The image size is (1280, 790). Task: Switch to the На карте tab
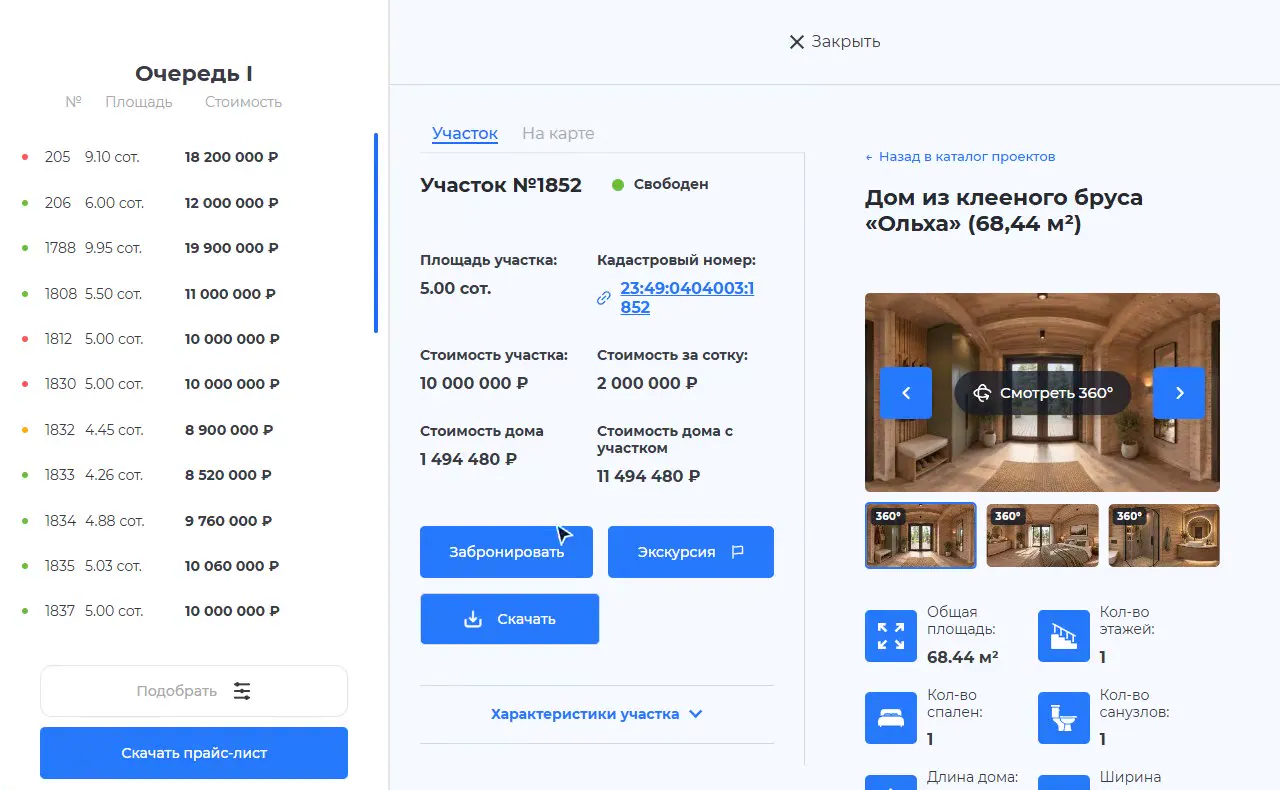pyautogui.click(x=558, y=133)
